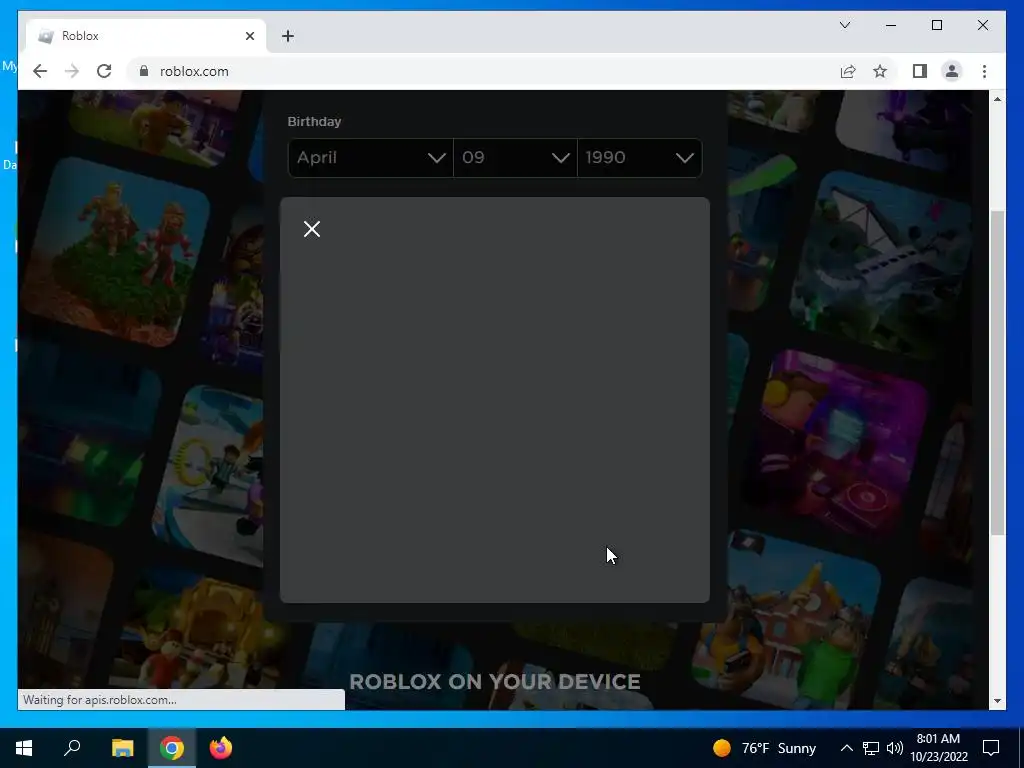Open the Windows notification center
Image resolution: width=1024 pixels, height=768 pixels.
[x=991, y=748]
